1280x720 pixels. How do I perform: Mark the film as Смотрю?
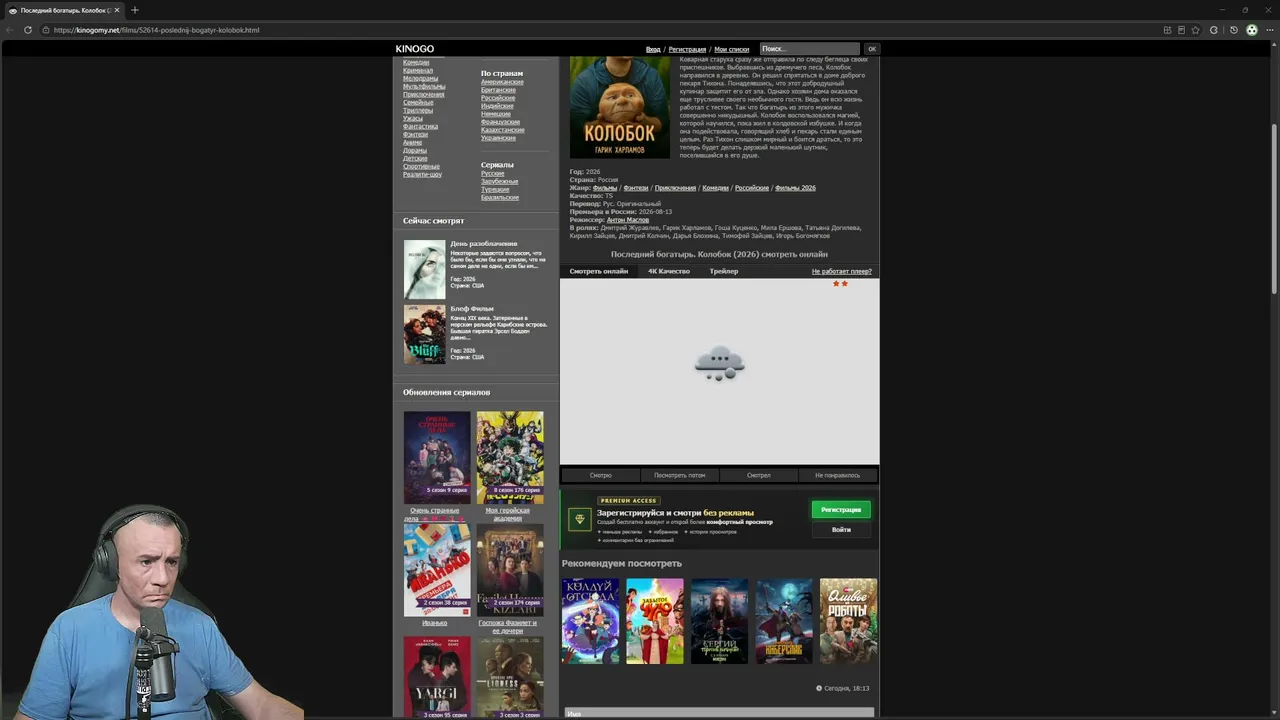(x=601, y=475)
